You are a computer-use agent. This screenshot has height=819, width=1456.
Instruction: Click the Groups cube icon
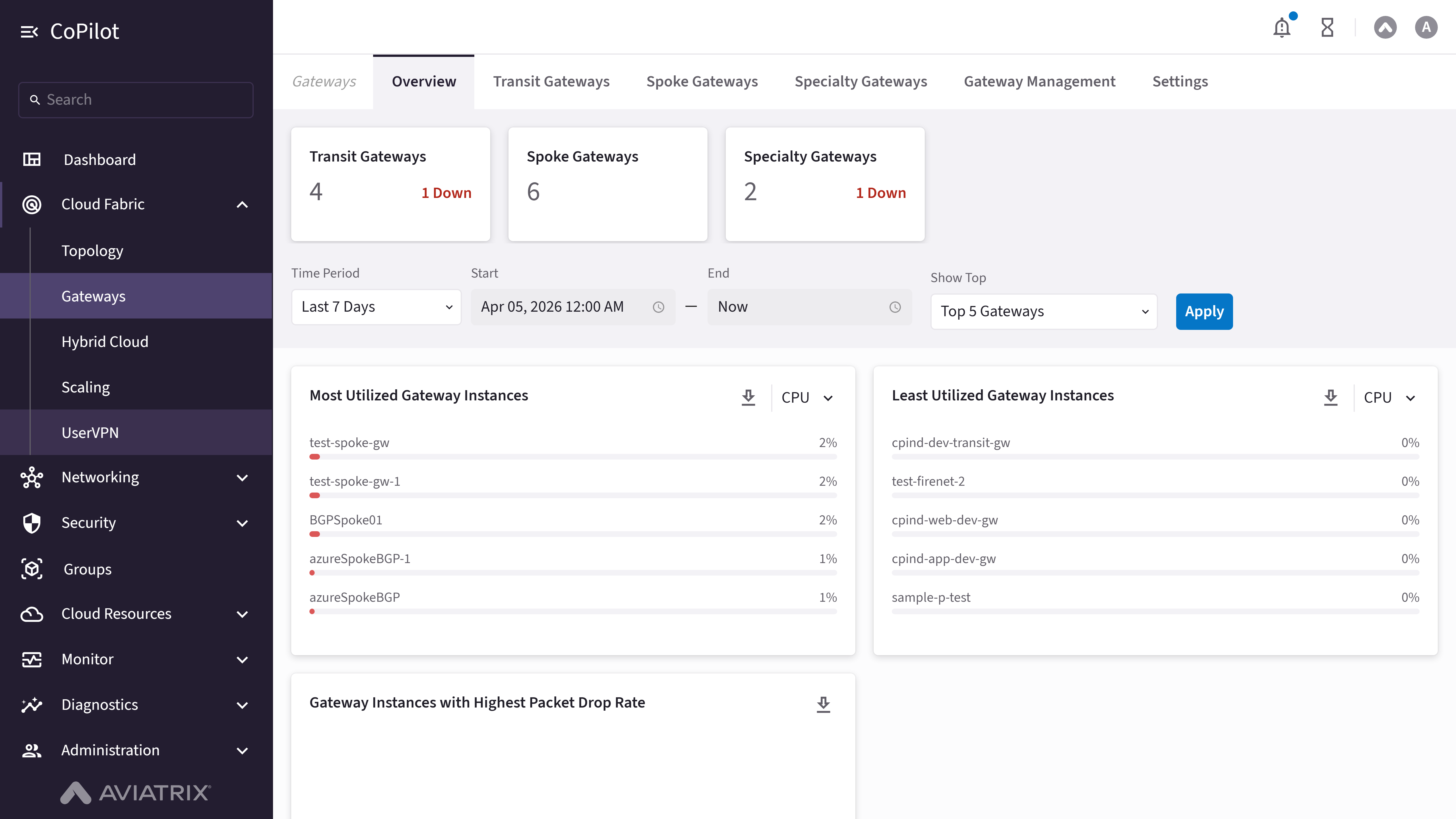(32, 569)
